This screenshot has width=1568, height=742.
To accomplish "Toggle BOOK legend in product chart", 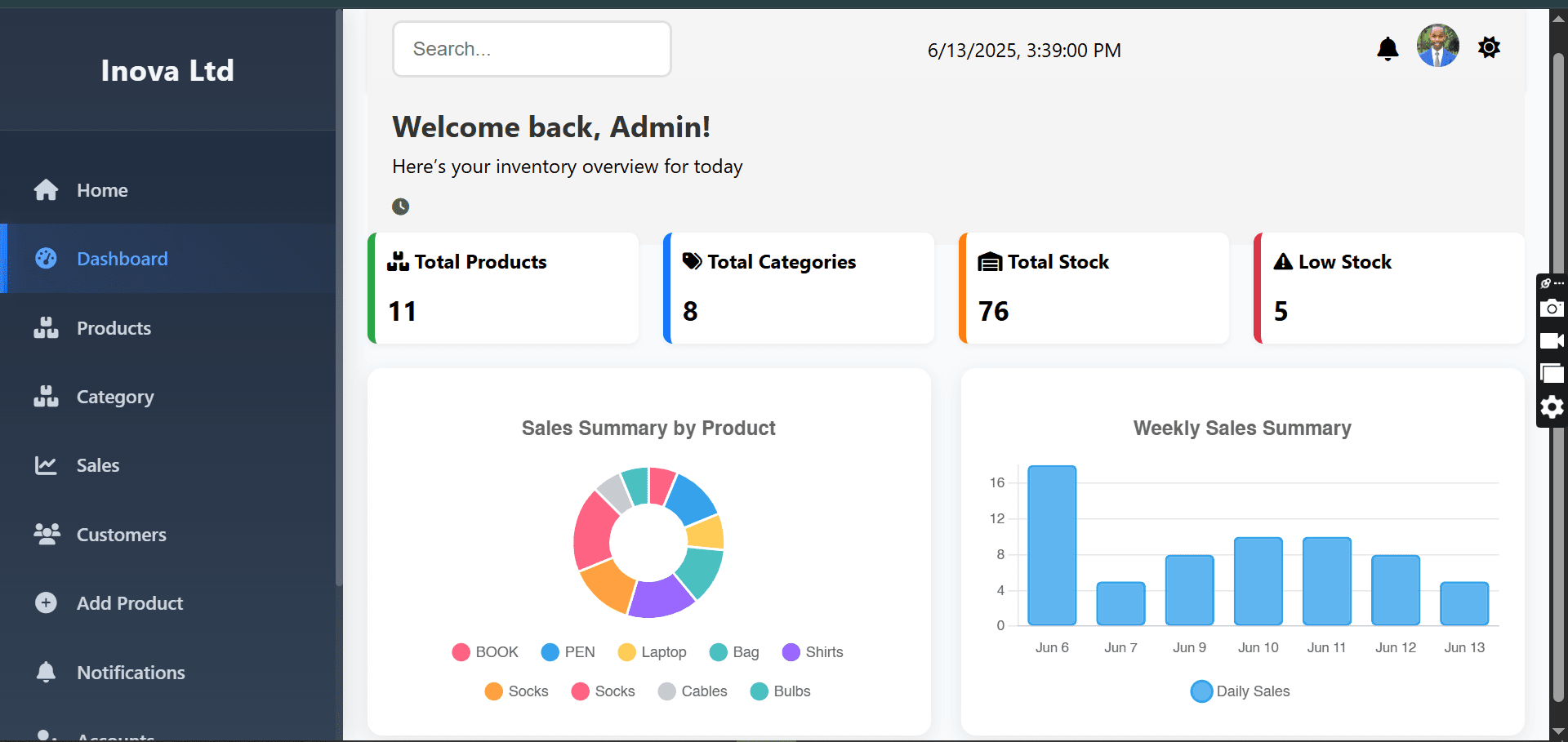I will tap(485, 652).
